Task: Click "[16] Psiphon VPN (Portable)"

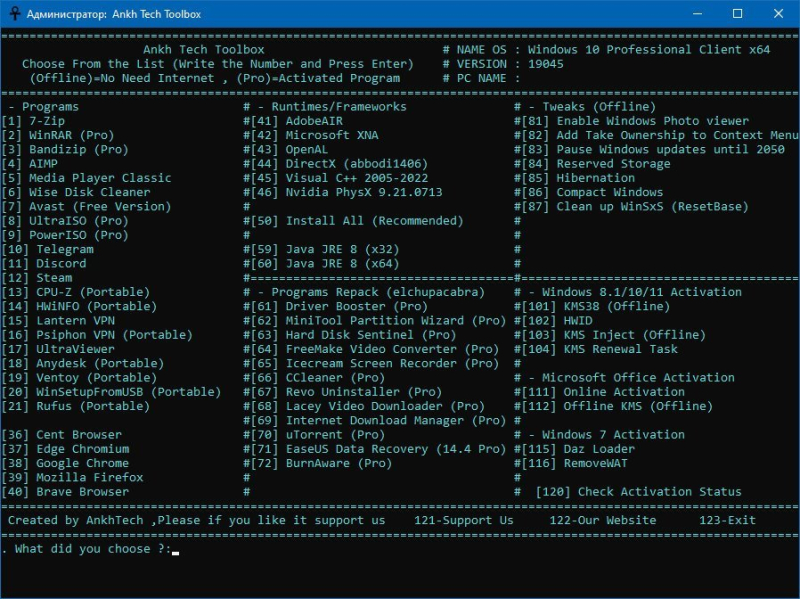Action: (97, 335)
